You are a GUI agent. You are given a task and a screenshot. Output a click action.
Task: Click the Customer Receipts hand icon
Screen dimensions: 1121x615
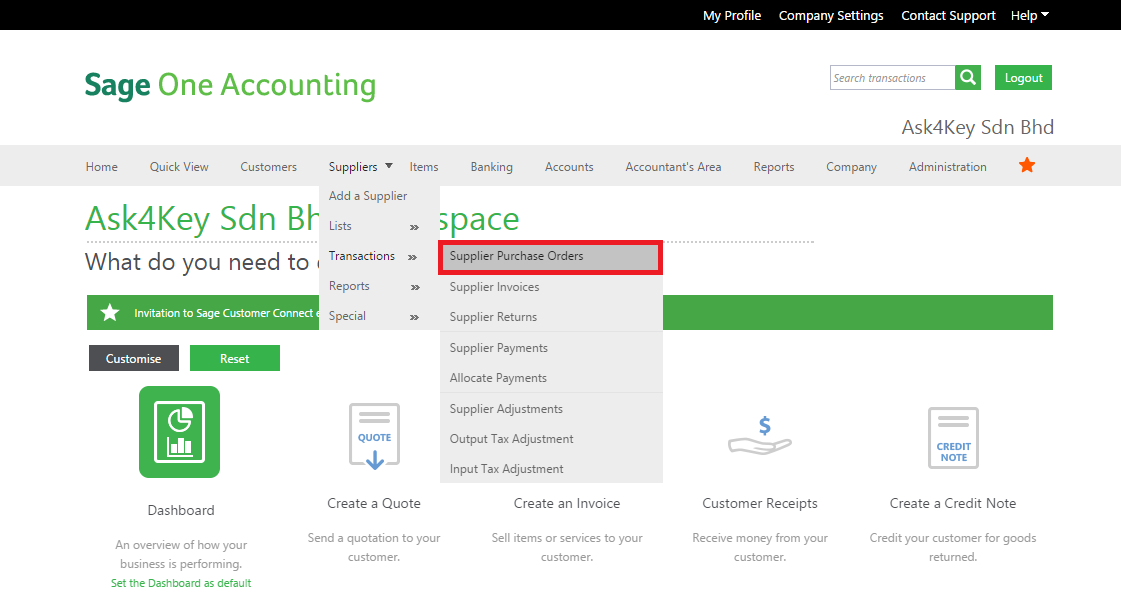(x=760, y=436)
